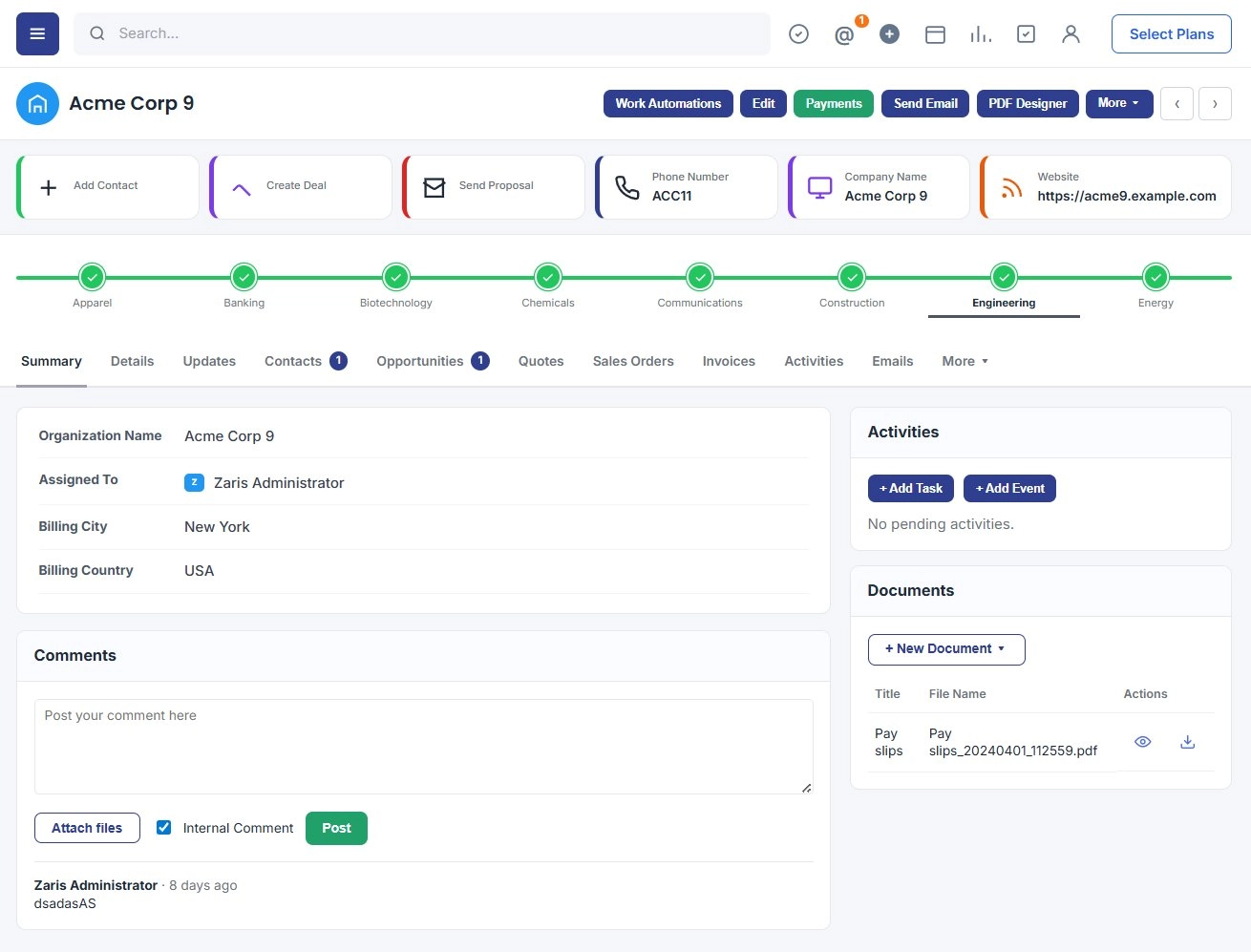Click the Website RSS feed icon
The image size is (1251, 952).
[1011, 188]
